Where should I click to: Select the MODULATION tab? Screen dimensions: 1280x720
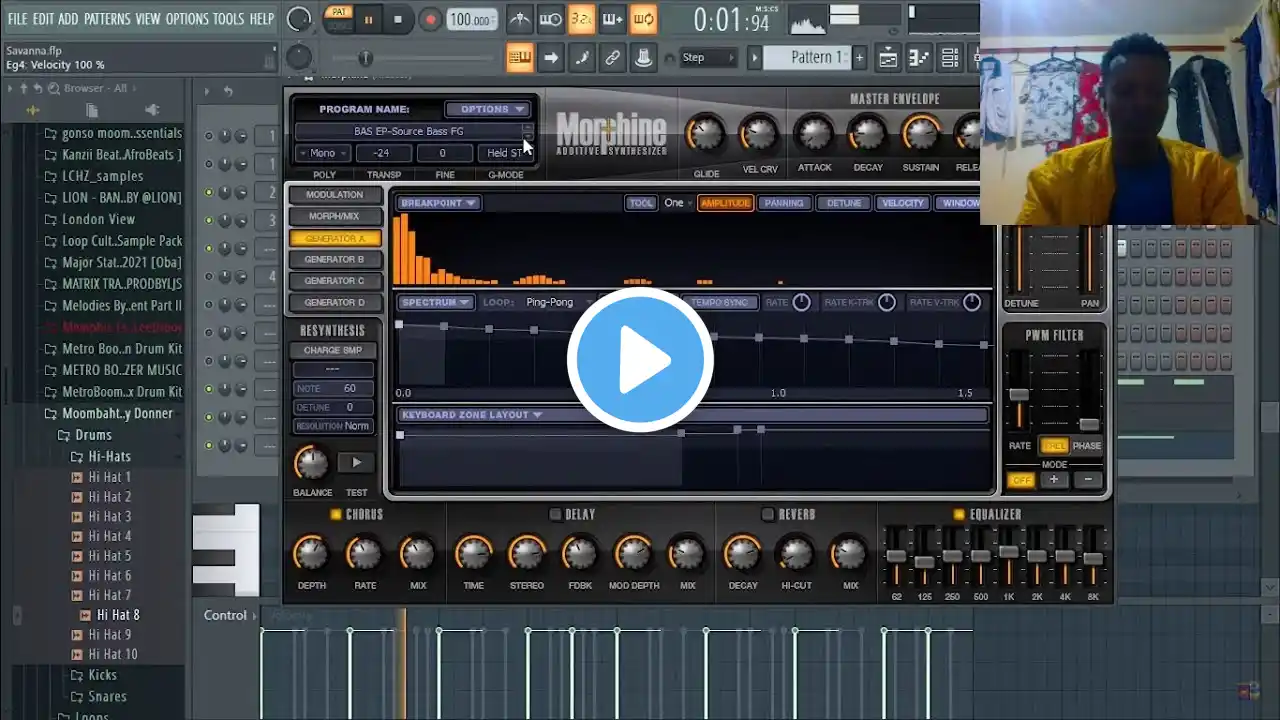tap(335, 195)
